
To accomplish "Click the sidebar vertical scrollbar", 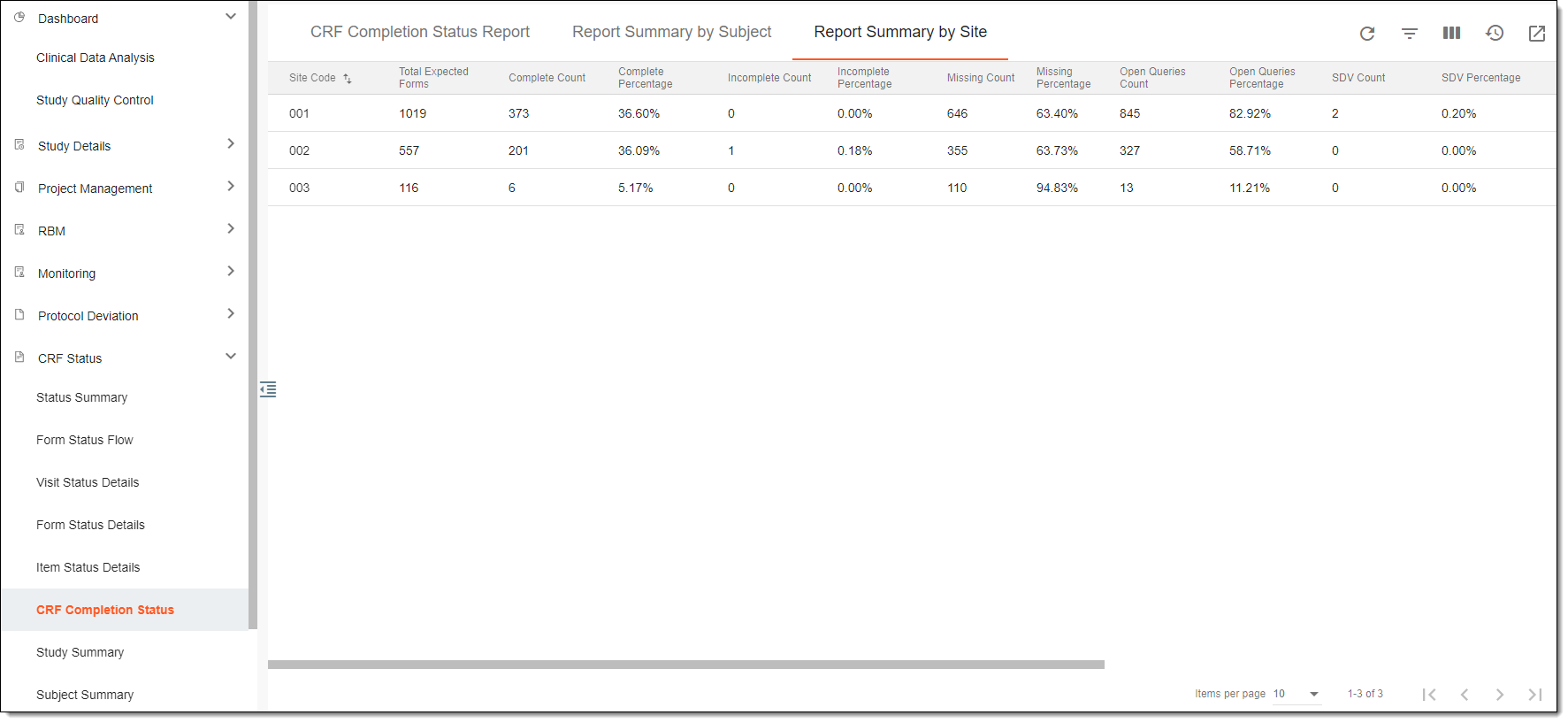I will [253, 315].
